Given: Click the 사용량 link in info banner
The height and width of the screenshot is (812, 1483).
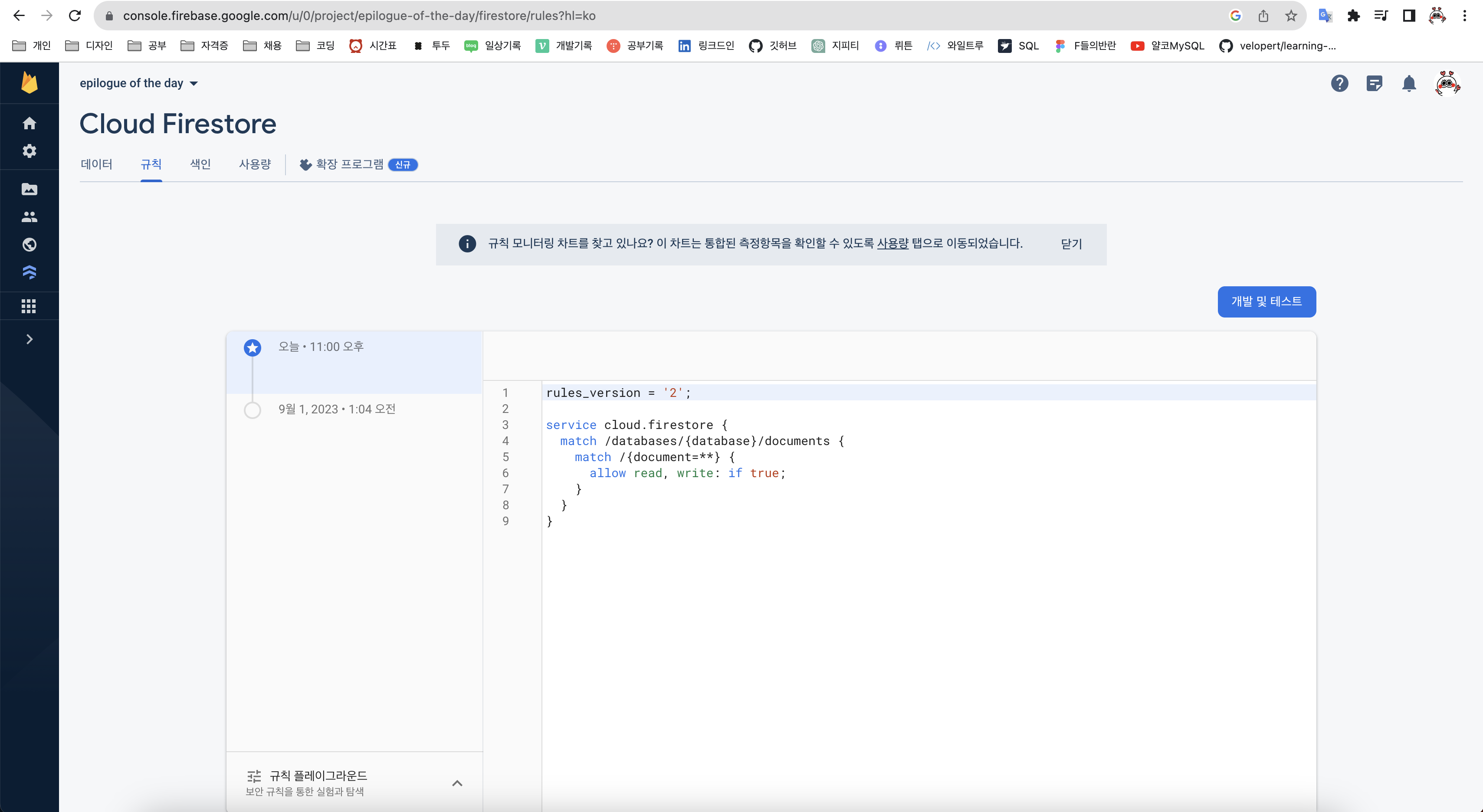Looking at the screenshot, I should [x=892, y=243].
